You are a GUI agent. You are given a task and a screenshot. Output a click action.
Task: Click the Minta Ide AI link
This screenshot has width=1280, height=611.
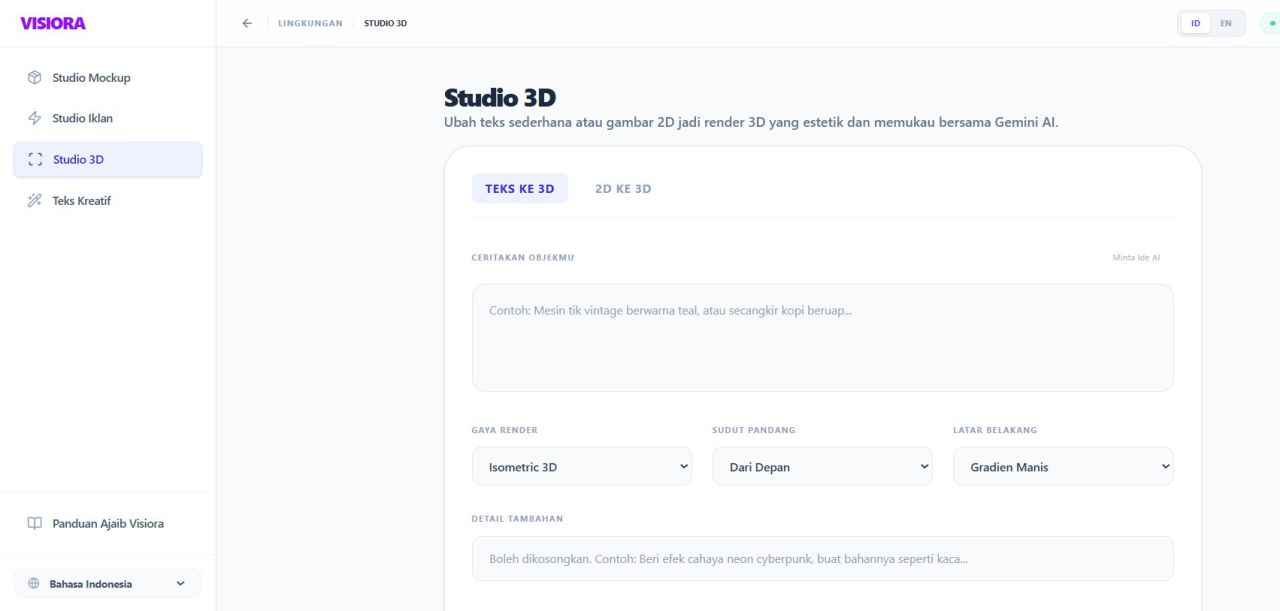[x=1136, y=257]
